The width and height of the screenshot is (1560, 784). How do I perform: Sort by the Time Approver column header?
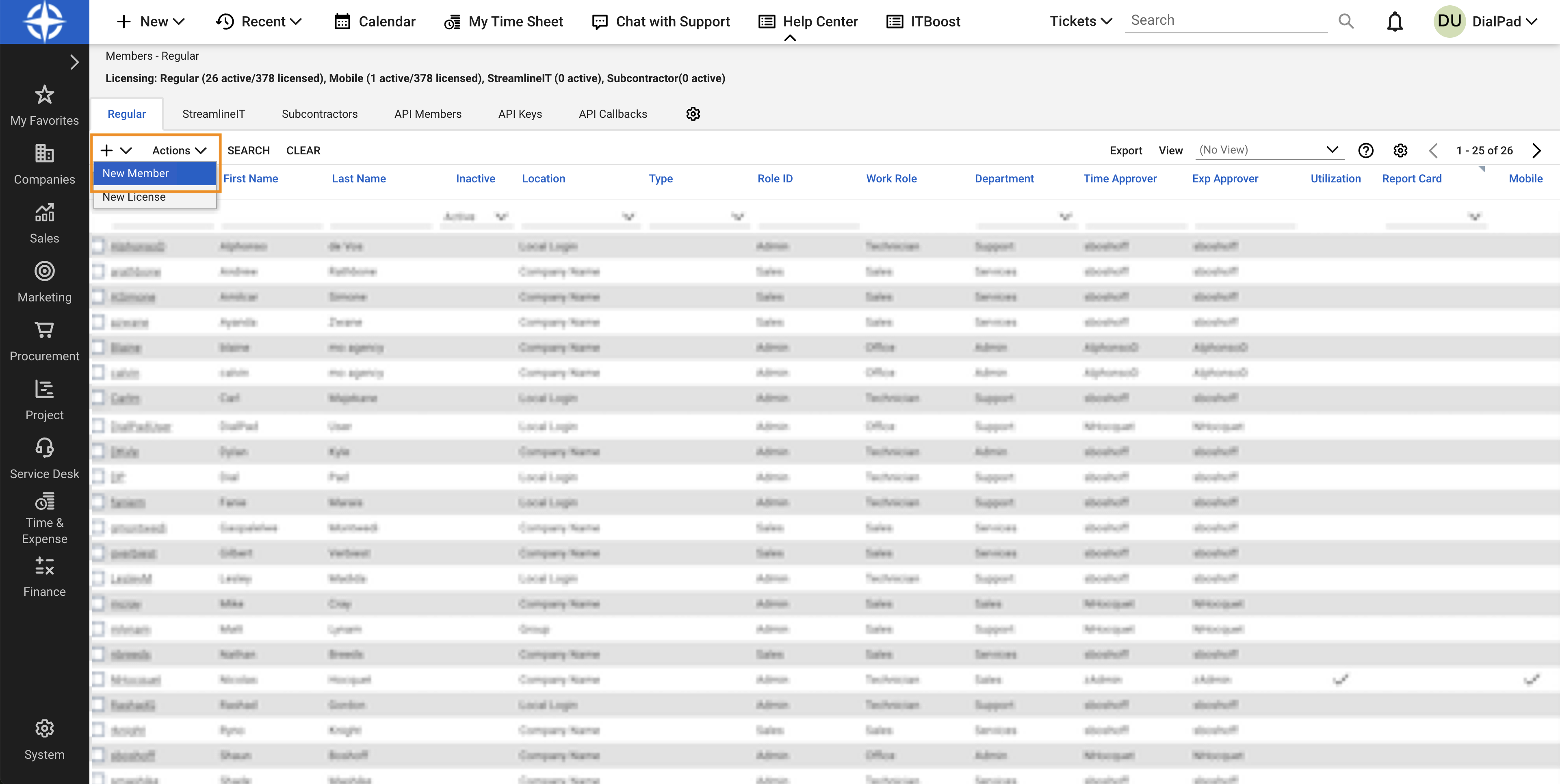[x=1120, y=179]
